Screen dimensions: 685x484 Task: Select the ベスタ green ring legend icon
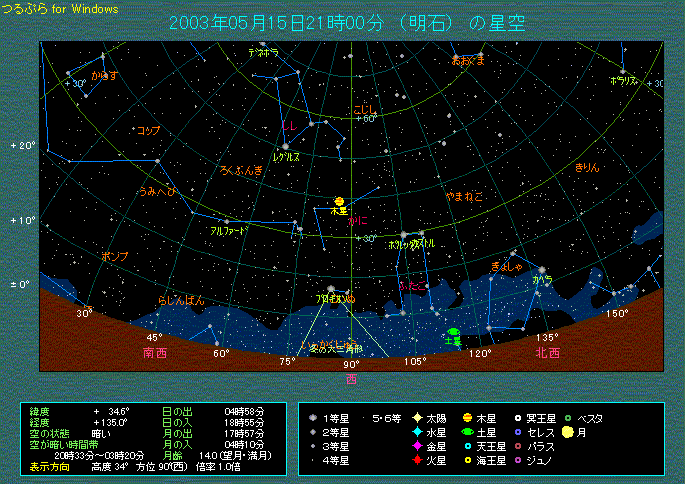click(568, 418)
